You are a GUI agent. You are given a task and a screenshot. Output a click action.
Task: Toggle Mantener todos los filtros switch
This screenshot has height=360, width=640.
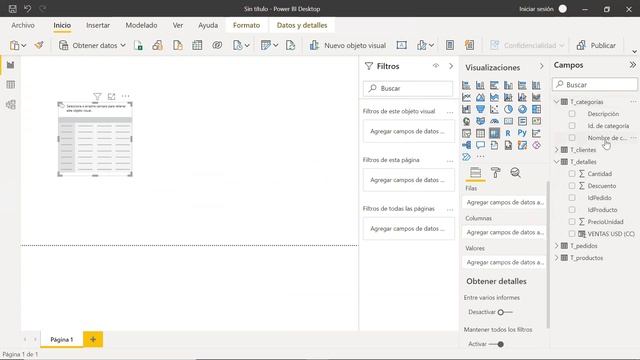pyautogui.click(x=496, y=344)
